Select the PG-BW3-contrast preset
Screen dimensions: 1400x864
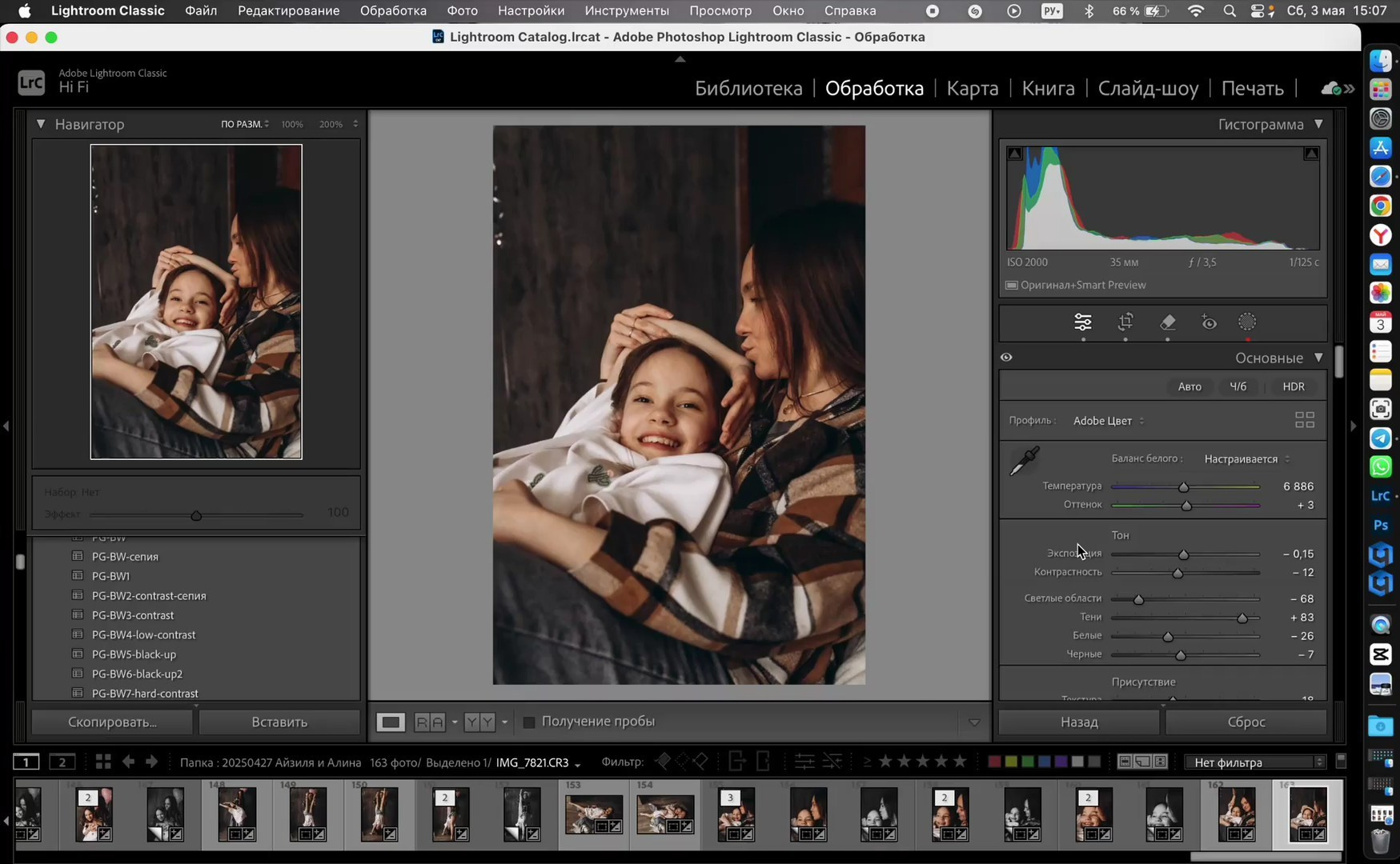[x=133, y=615]
